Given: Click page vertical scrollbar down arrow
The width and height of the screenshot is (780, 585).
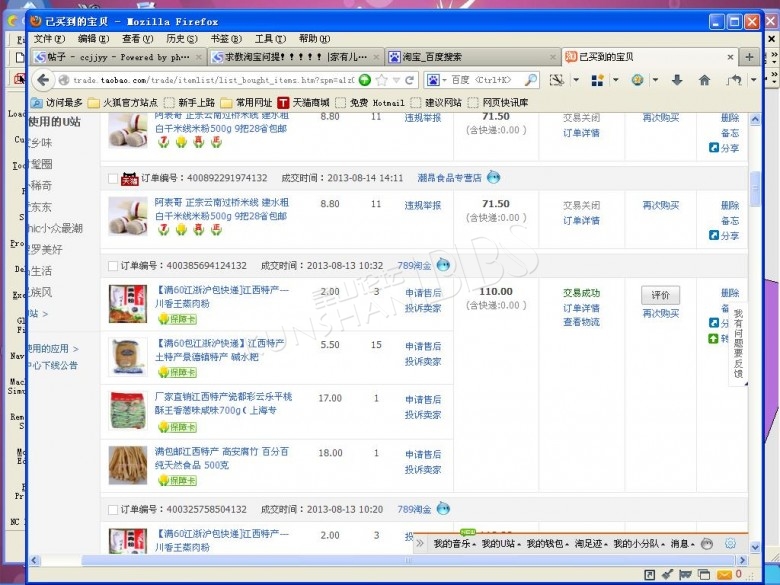Looking at the screenshot, I should (755, 547).
